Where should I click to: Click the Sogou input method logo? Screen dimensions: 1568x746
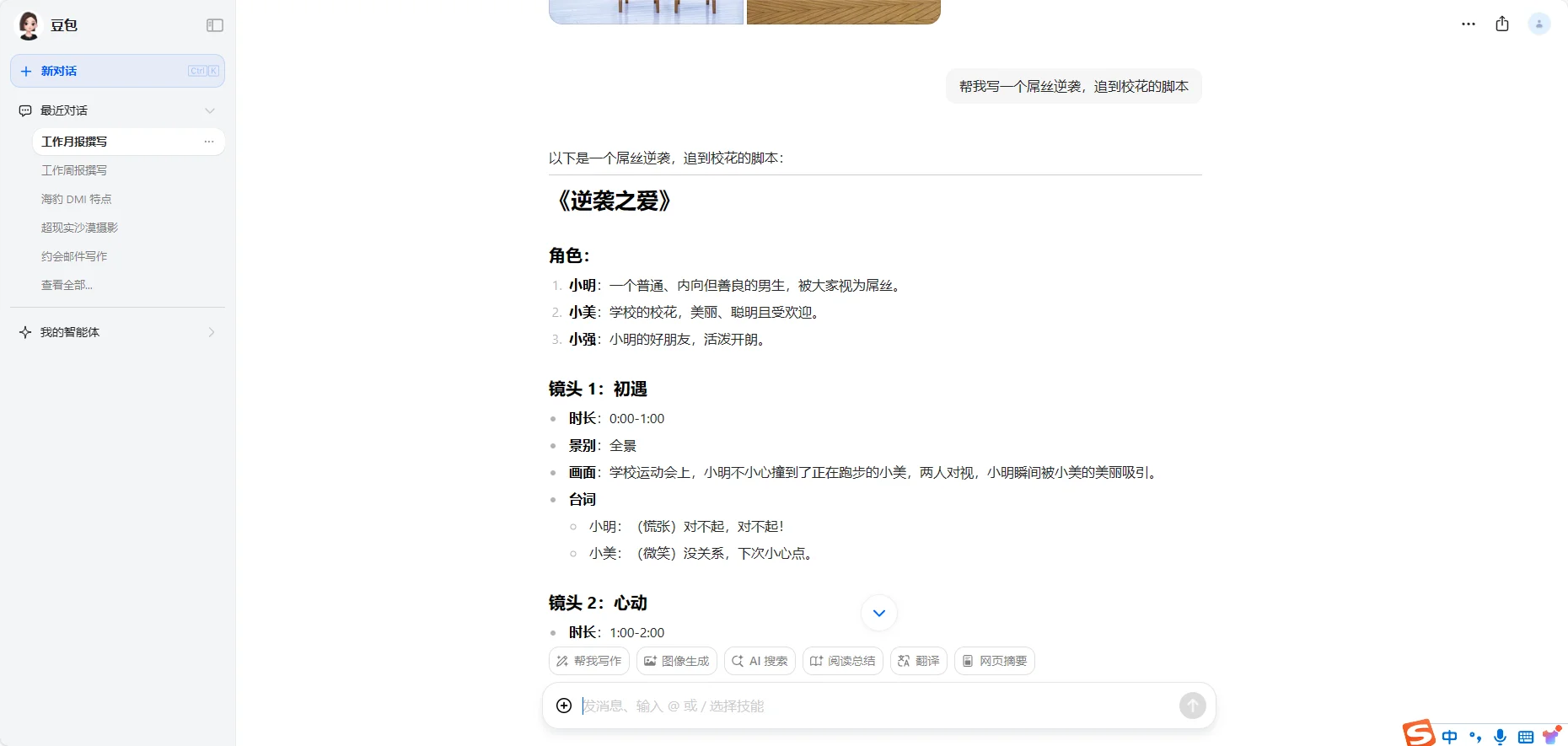(1419, 733)
